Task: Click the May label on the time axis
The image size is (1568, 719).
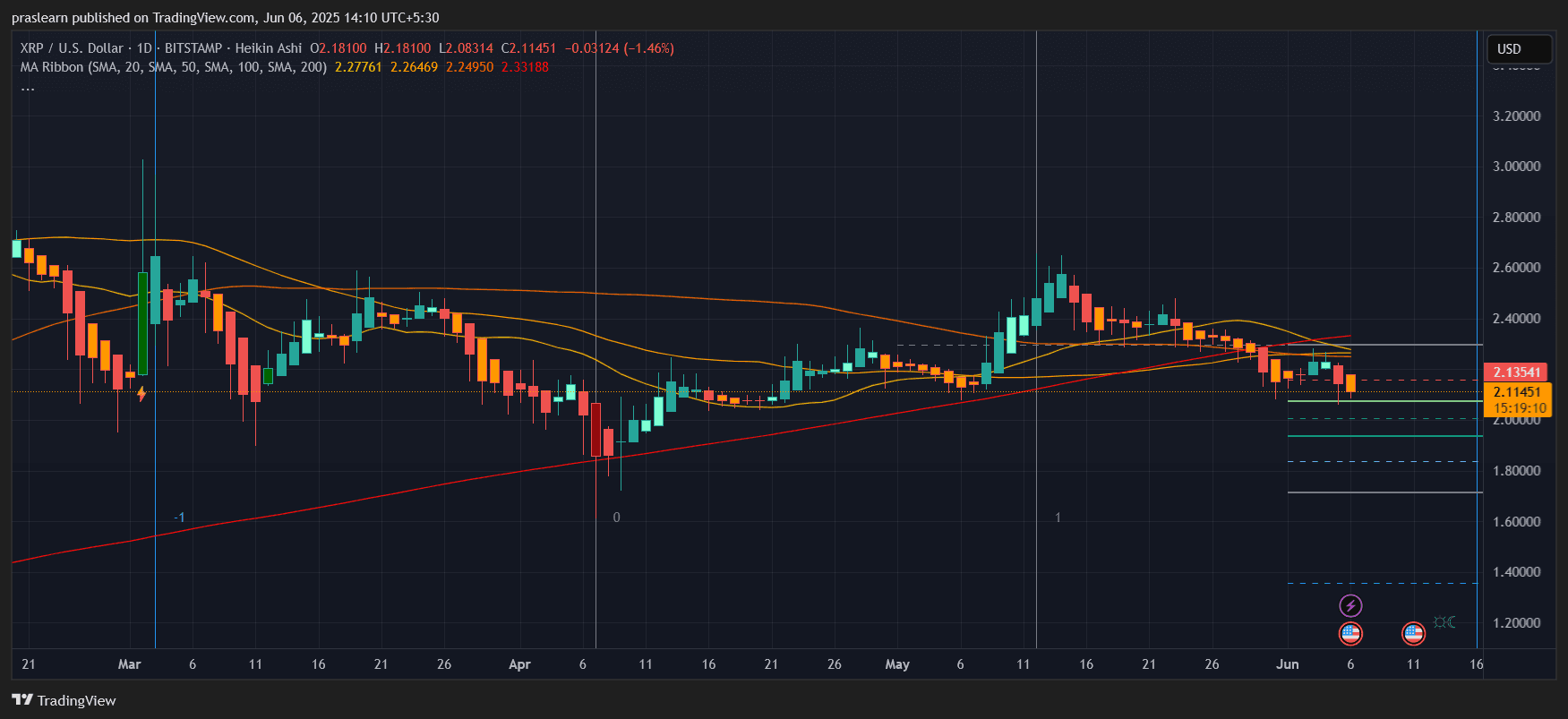Action: point(897,664)
